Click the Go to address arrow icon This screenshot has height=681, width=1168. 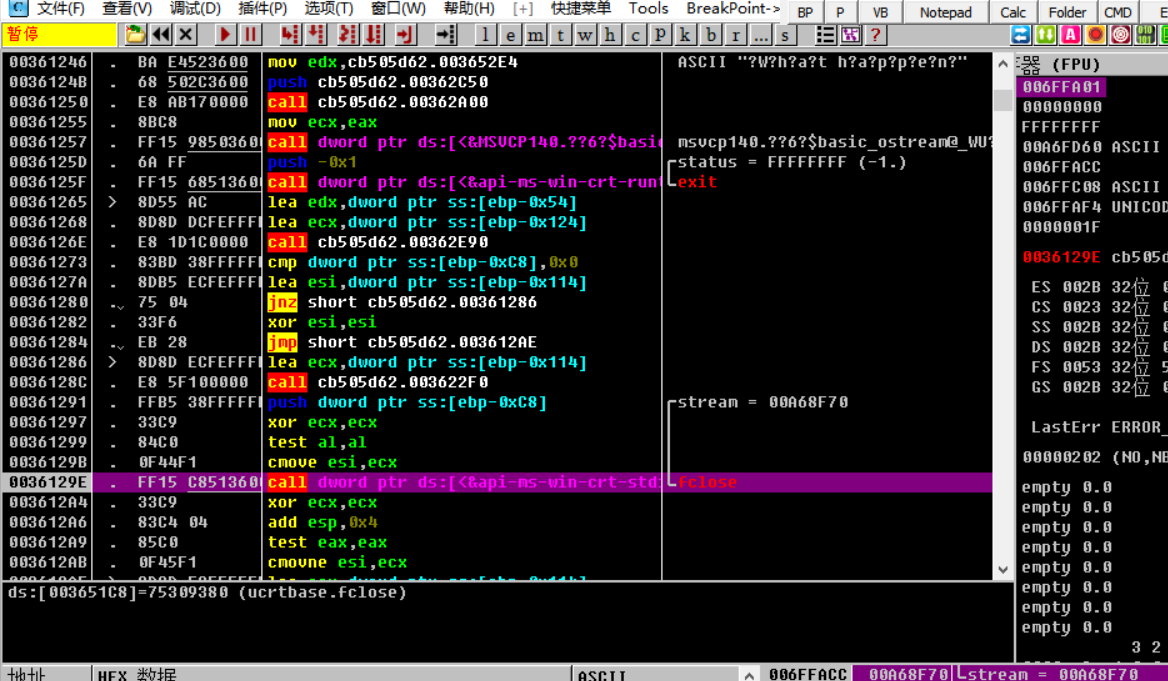tap(446, 35)
